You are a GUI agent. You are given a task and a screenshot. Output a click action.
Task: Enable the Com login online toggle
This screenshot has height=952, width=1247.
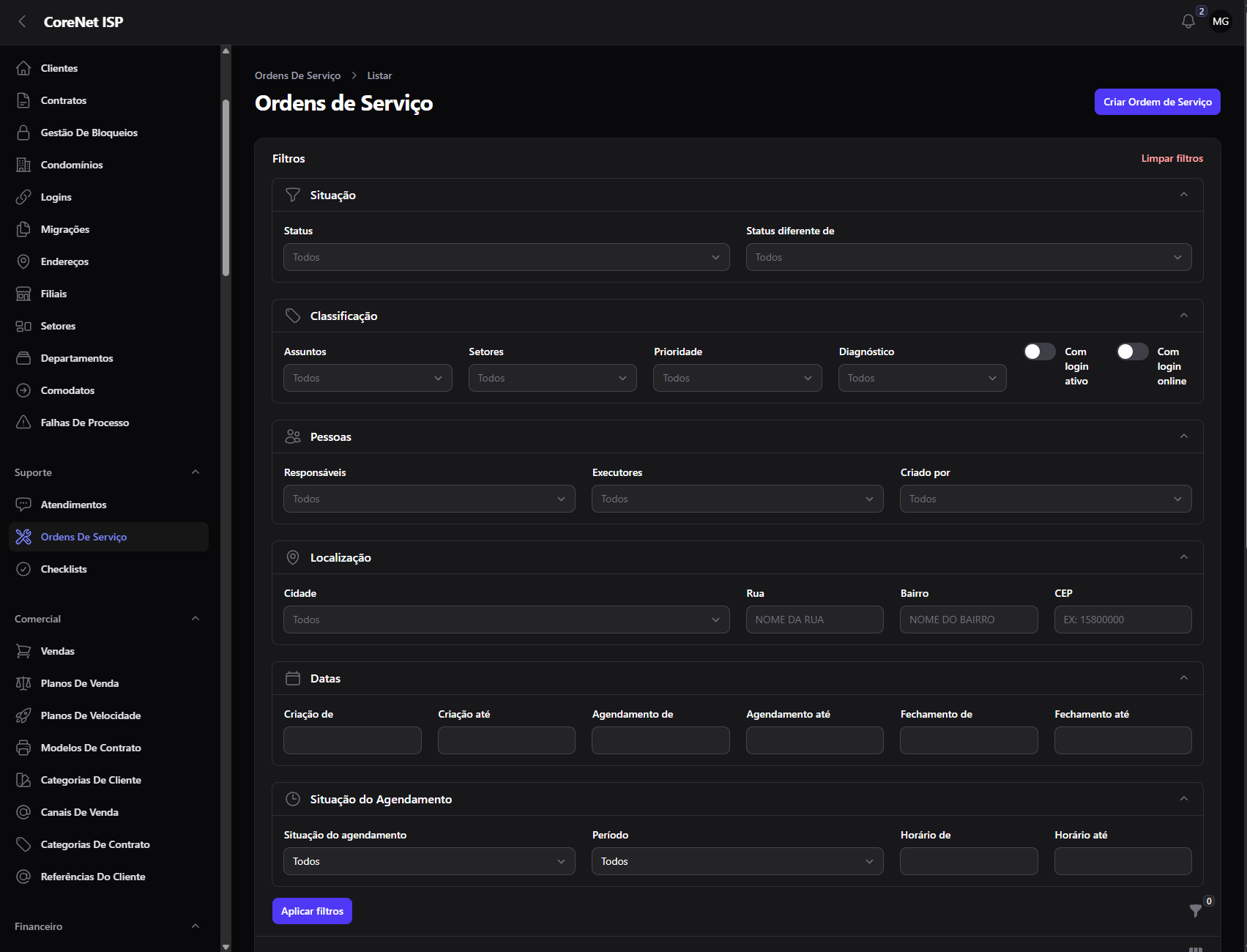coord(1132,352)
